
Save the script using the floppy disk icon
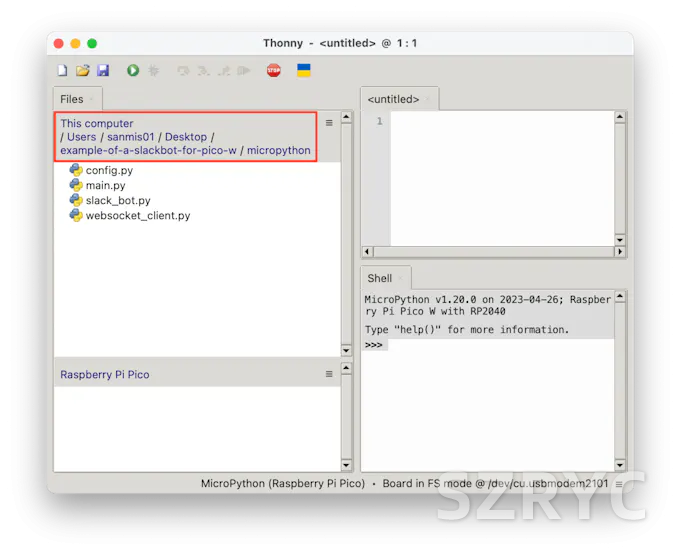(103, 71)
